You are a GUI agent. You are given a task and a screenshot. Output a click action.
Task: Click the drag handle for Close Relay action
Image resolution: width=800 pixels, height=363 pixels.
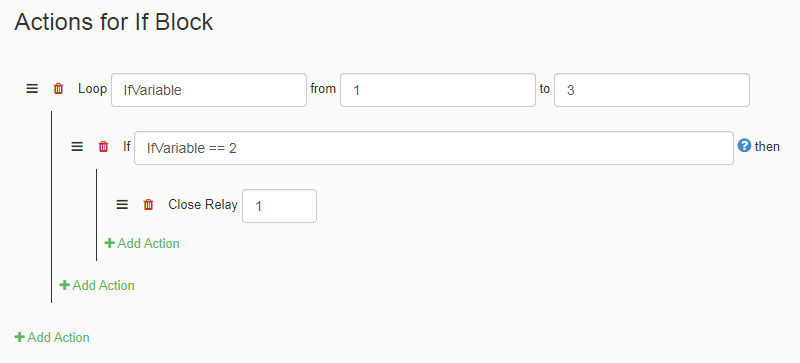(122, 205)
